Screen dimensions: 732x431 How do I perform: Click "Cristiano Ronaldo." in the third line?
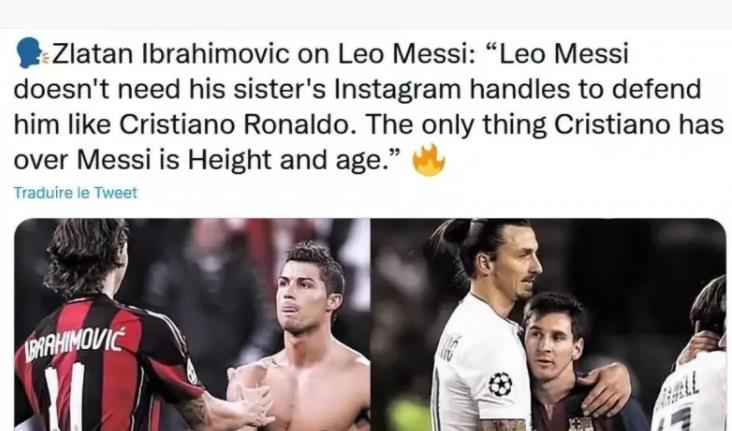[235, 125]
